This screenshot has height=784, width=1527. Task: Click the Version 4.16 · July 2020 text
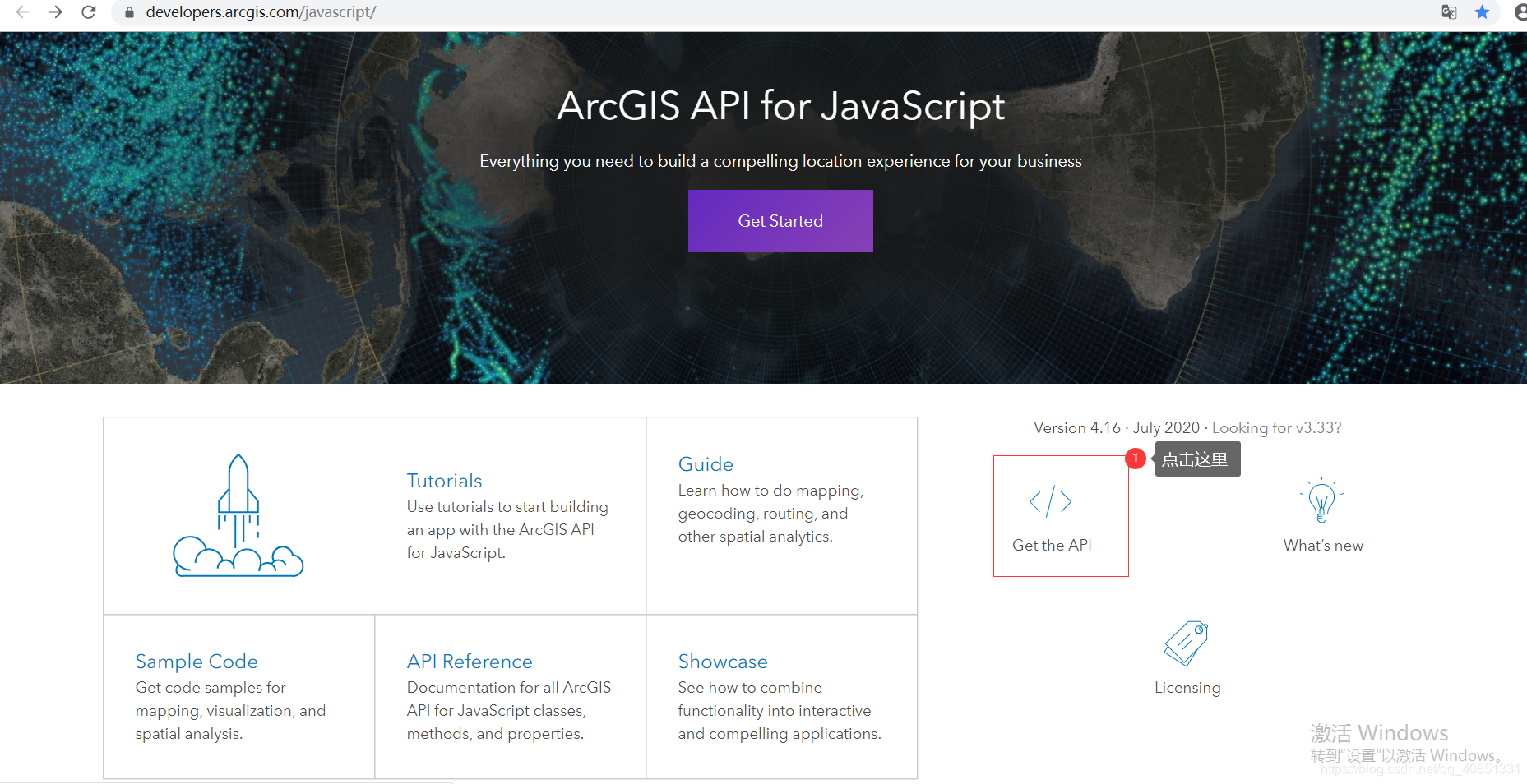click(x=1117, y=428)
